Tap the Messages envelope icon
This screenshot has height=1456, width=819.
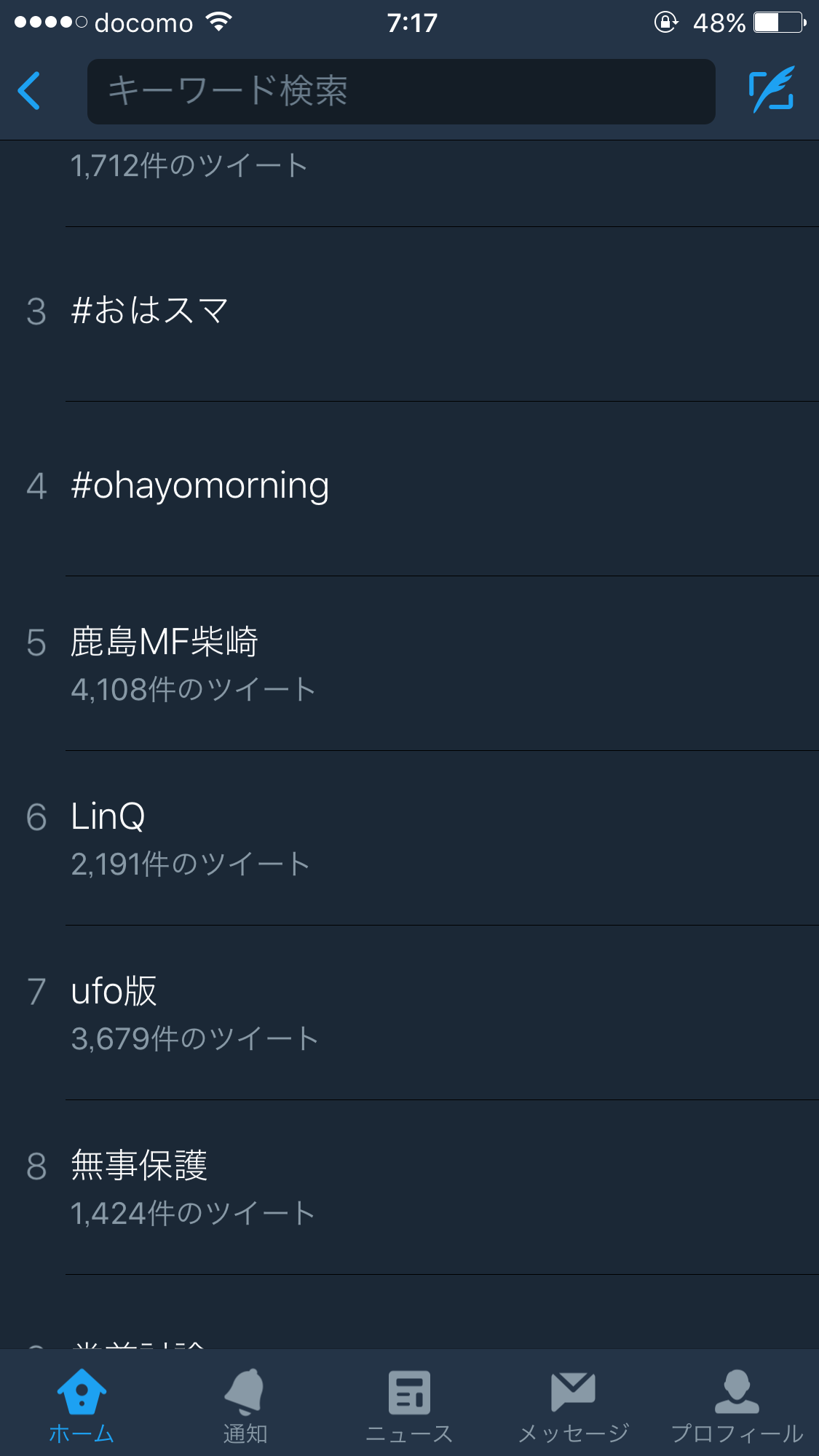click(573, 1391)
